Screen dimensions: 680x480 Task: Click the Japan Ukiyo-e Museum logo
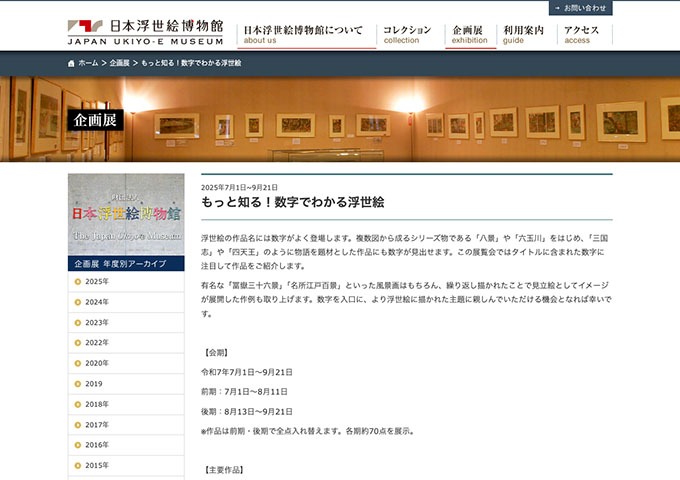point(146,32)
